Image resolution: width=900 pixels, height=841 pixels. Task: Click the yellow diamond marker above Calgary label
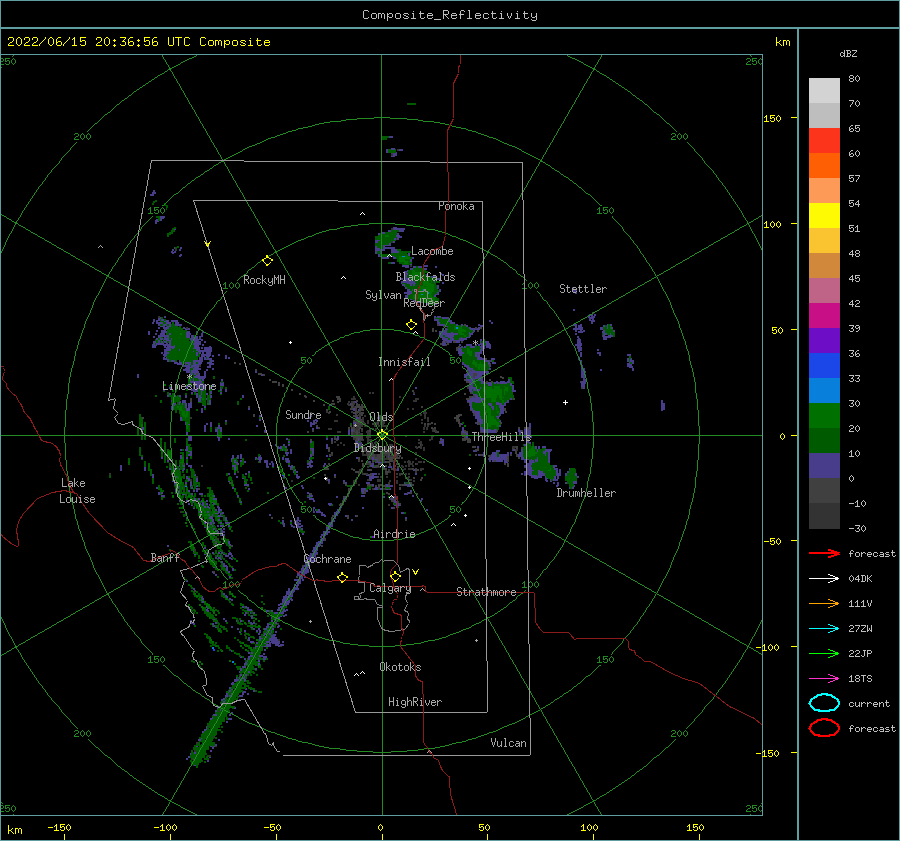[x=395, y=576]
